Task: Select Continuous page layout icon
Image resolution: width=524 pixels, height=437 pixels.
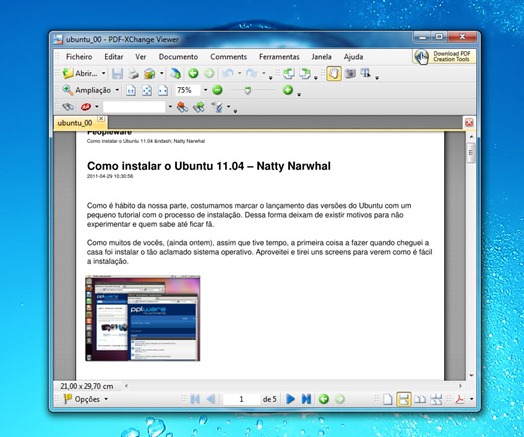Action: pyautogui.click(x=404, y=399)
